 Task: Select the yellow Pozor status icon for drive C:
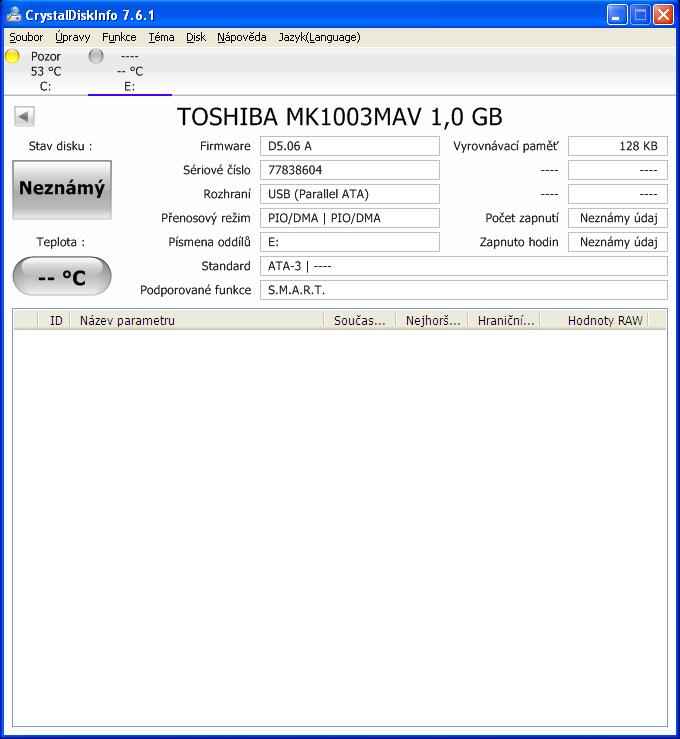[x=12, y=57]
